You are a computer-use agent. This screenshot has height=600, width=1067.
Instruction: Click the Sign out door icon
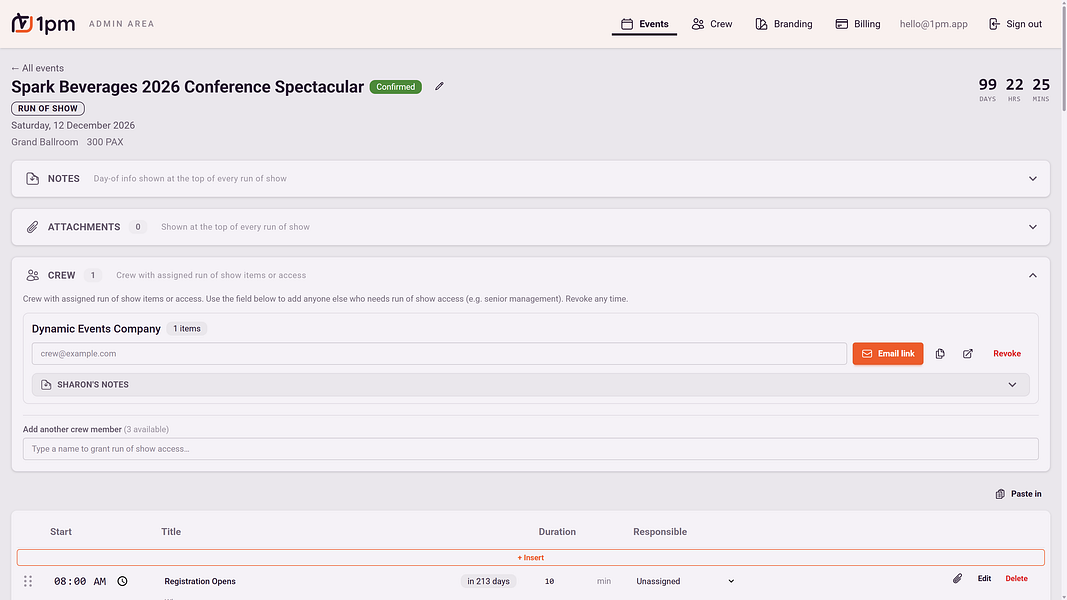tap(994, 24)
